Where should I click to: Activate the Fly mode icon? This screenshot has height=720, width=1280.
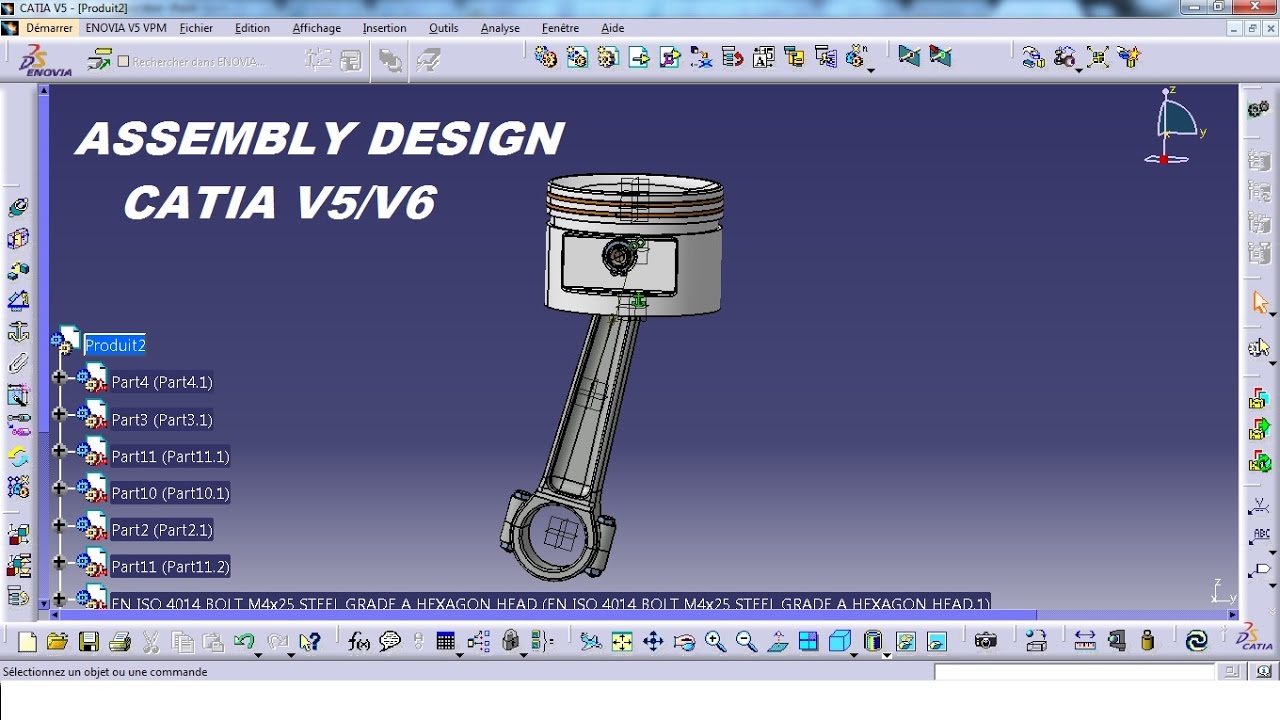591,642
